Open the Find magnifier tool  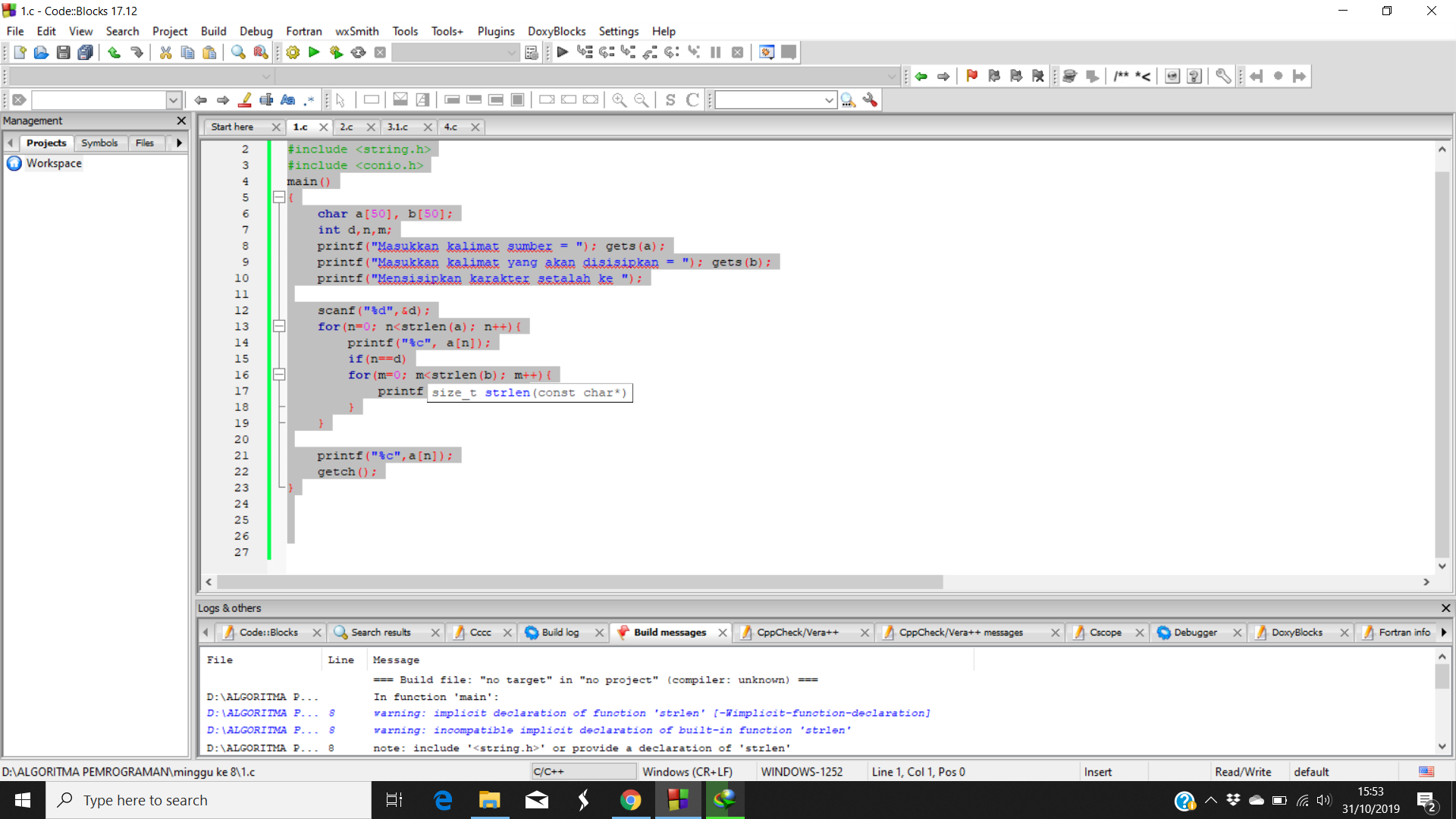click(238, 52)
